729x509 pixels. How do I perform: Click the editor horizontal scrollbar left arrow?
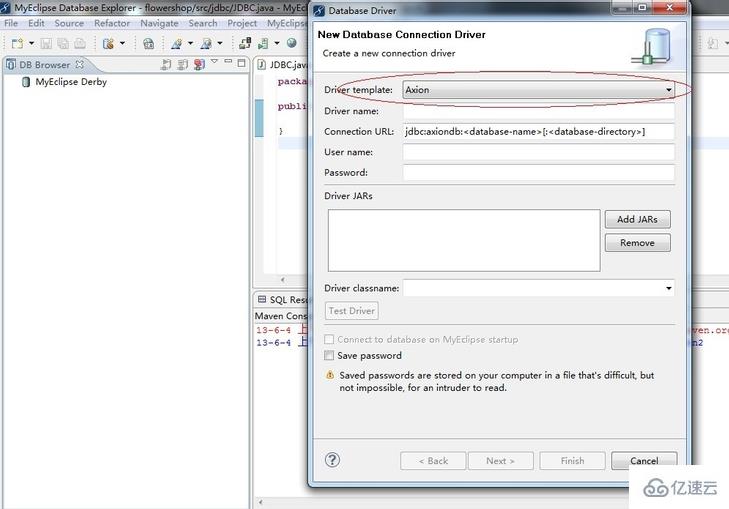point(282,280)
